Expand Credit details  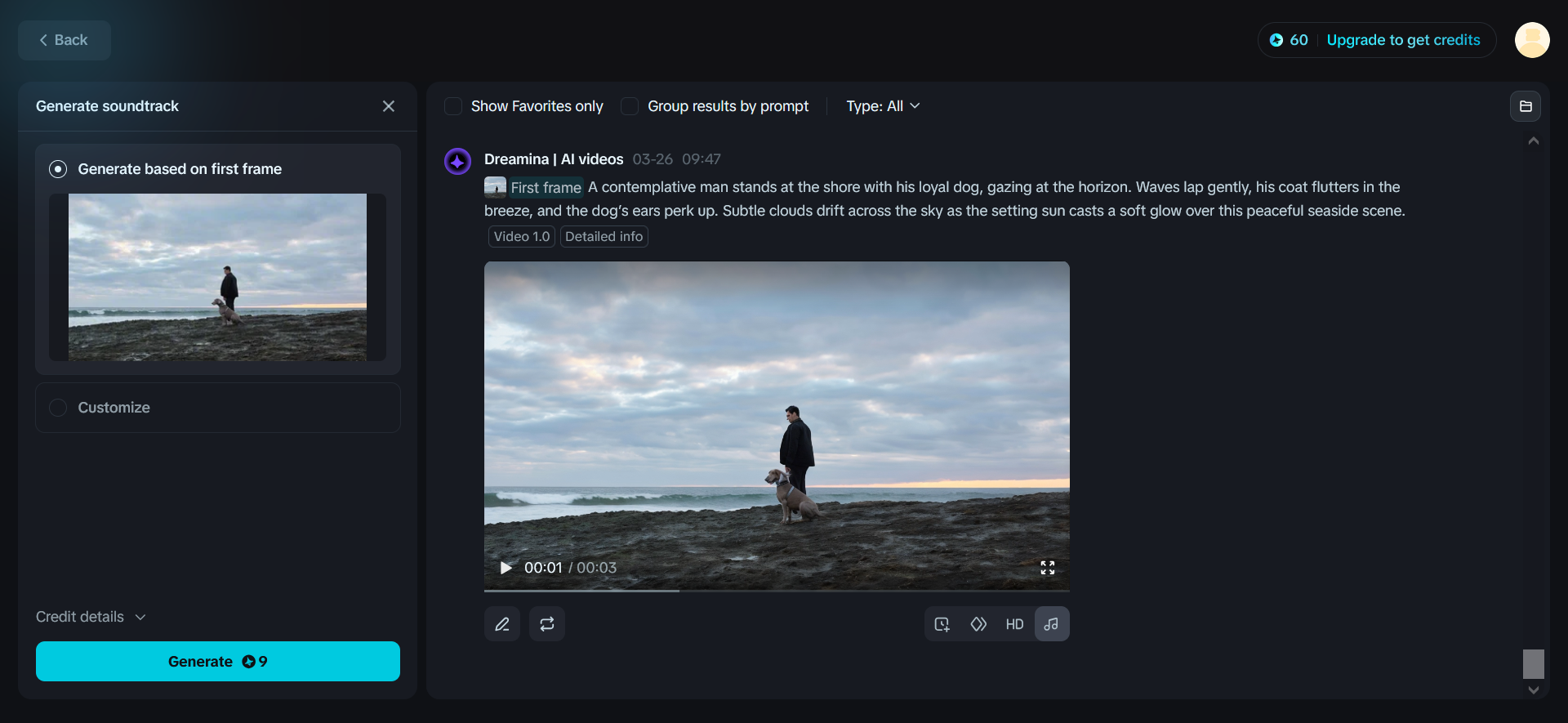(91, 617)
